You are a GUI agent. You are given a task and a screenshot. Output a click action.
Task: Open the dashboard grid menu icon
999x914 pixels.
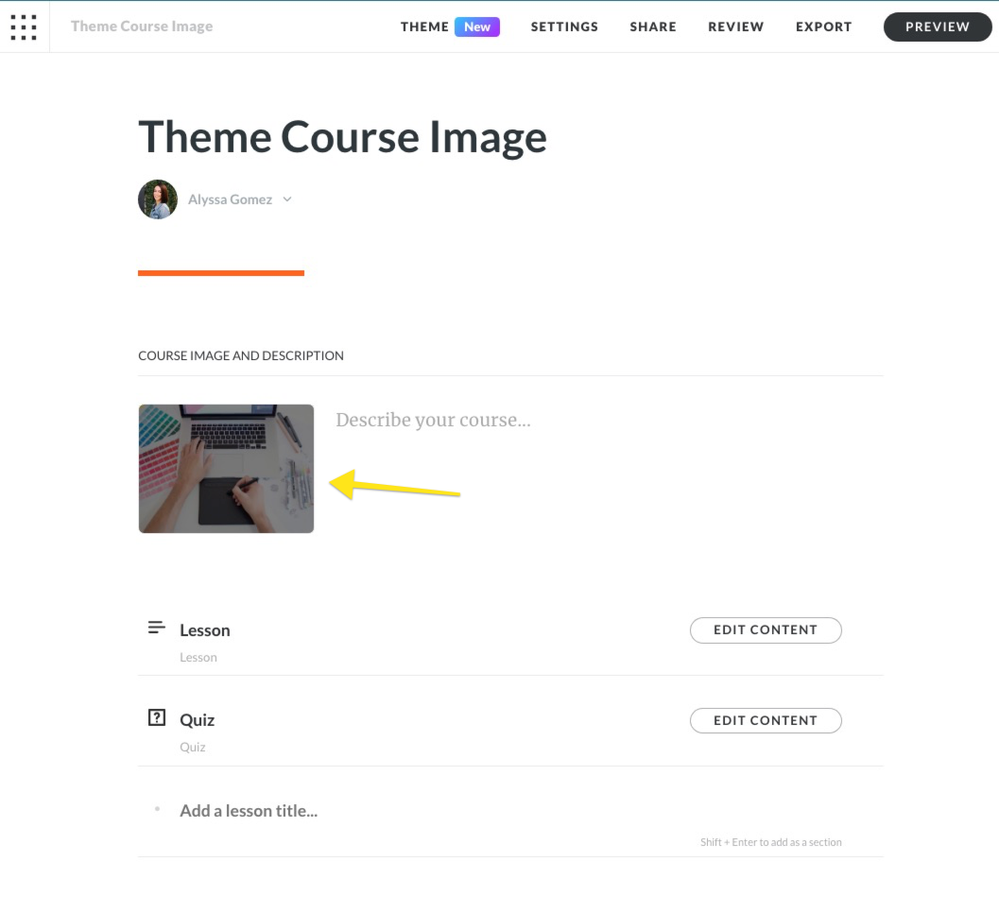click(23, 27)
